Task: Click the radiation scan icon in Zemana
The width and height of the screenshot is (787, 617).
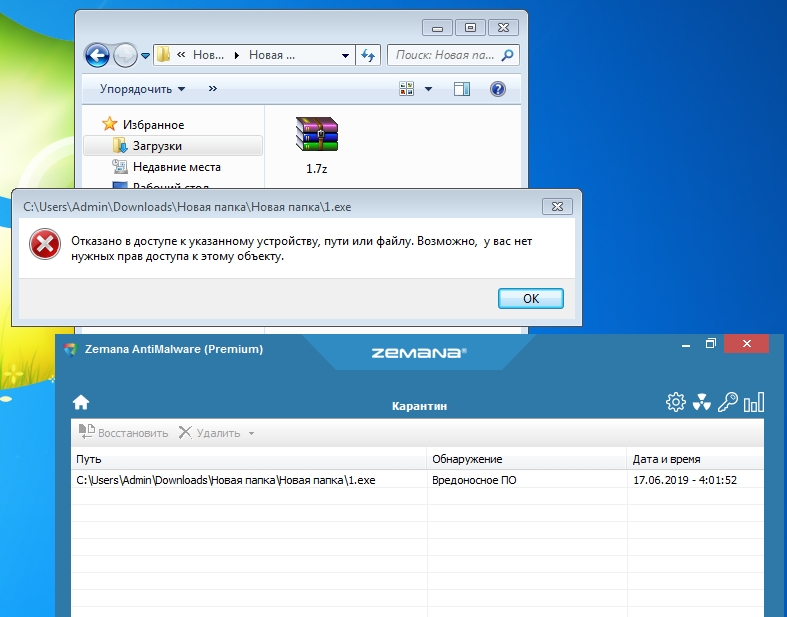Action: (x=702, y=402)
